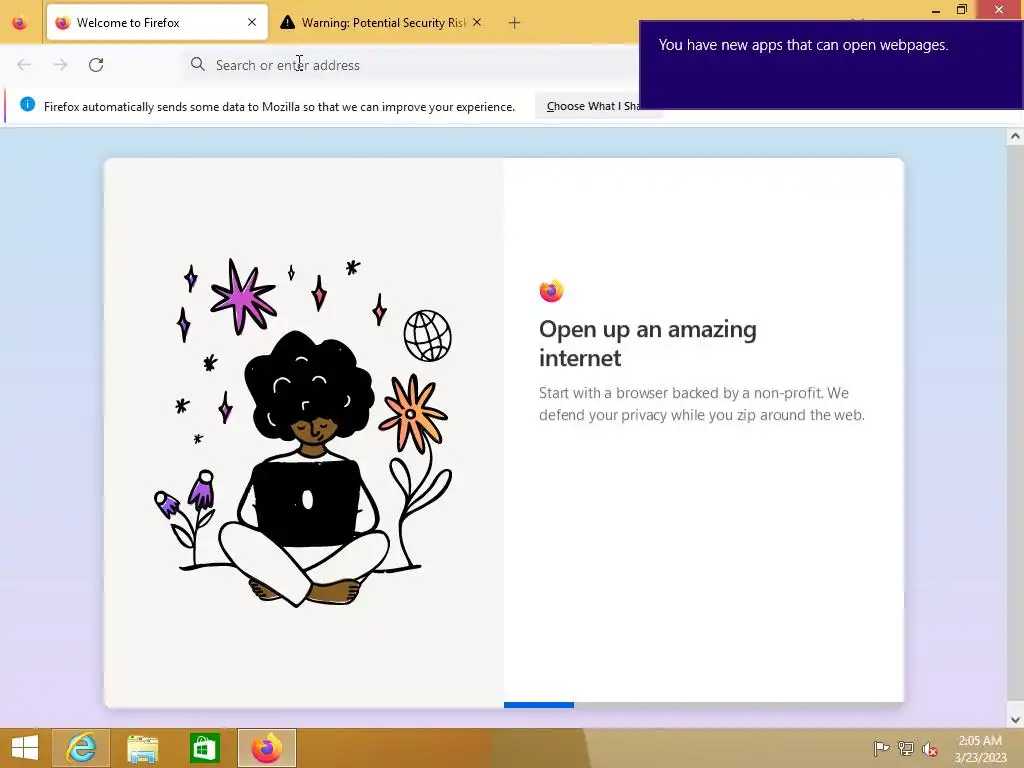Image resolution: width=1024 pixels, height=768 pixels.
Task: Click the Firefox View icon left of the tabs
Action: tap(20, 23)
